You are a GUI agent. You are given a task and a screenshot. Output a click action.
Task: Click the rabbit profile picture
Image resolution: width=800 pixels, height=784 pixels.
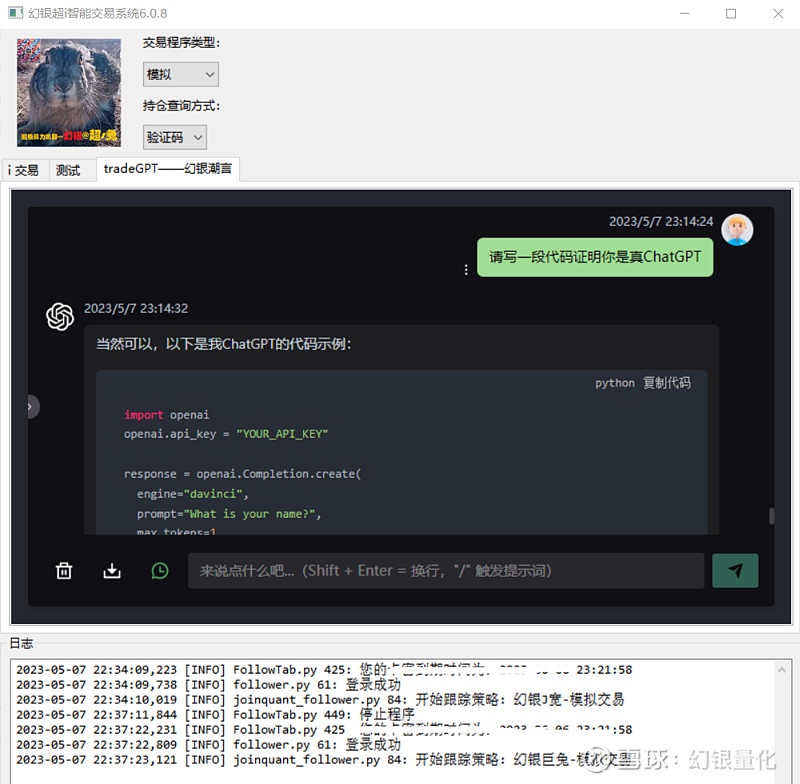pyautogui.click(x=69, y=93)
